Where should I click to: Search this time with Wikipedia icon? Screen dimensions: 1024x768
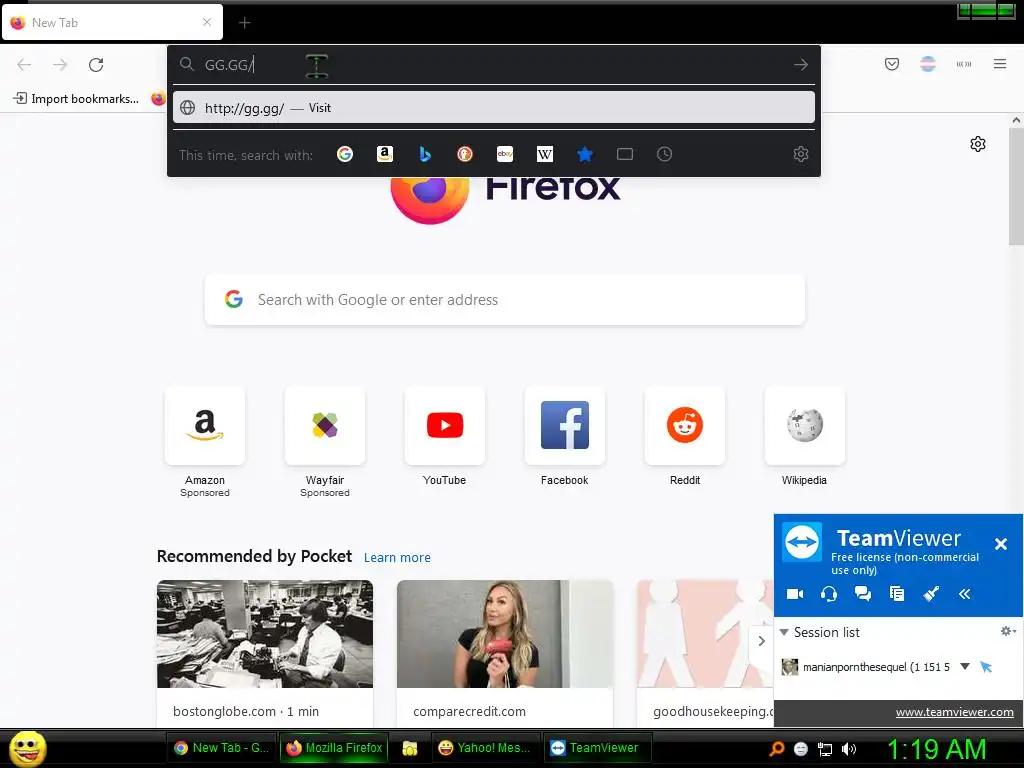pyautogui.click(x=545, y=154)
